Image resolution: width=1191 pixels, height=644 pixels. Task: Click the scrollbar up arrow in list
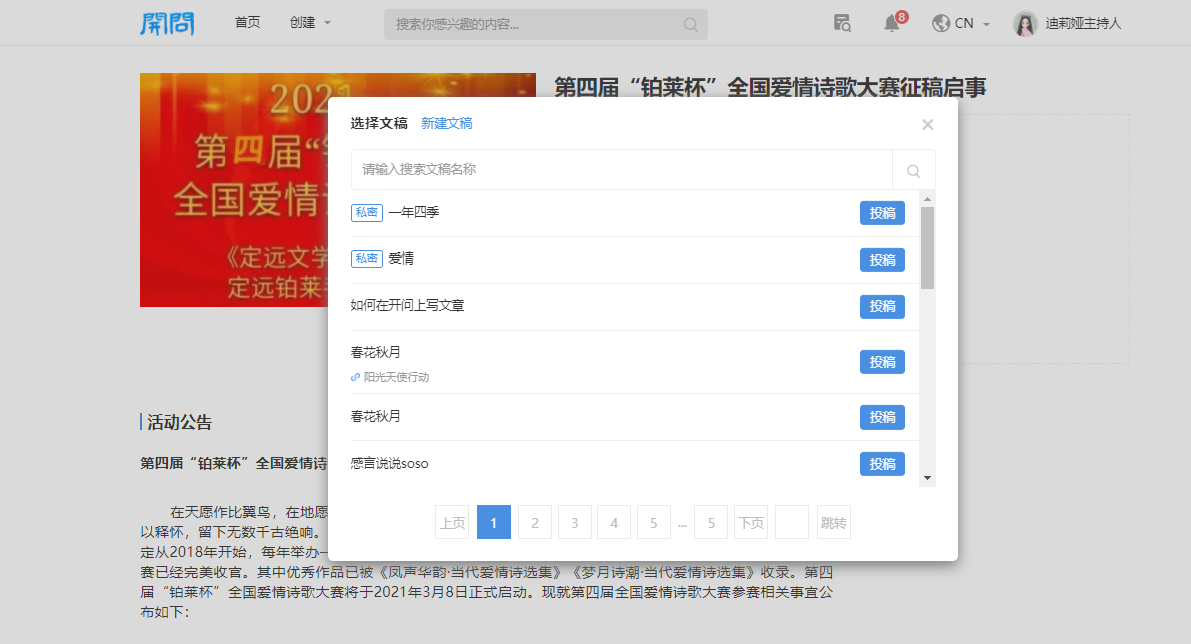tap(927, 199)
